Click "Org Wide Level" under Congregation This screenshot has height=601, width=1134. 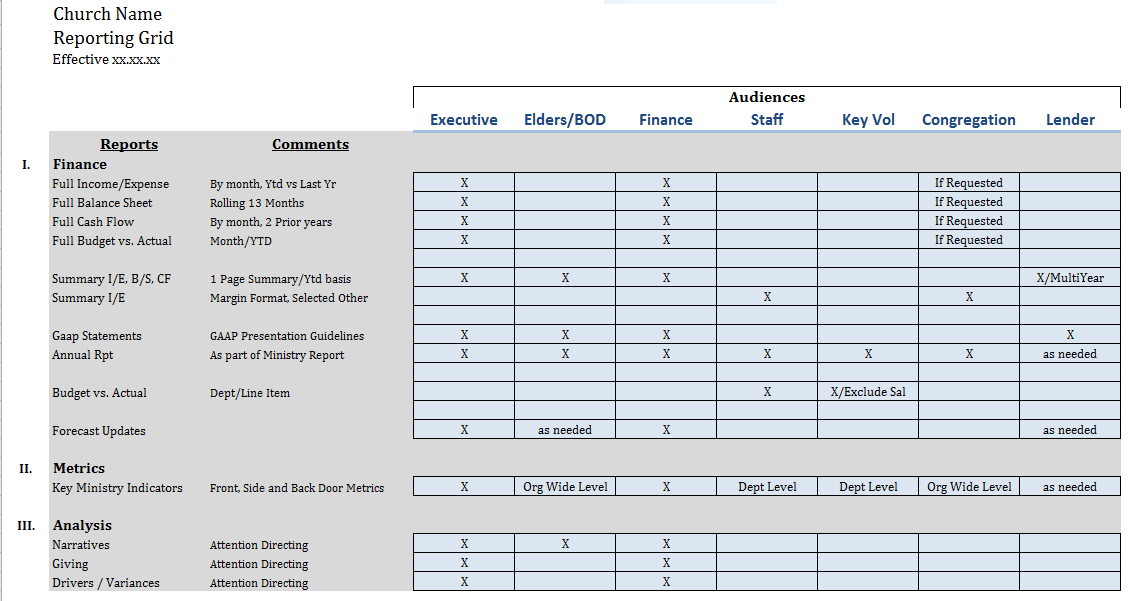tap(969, 487)
